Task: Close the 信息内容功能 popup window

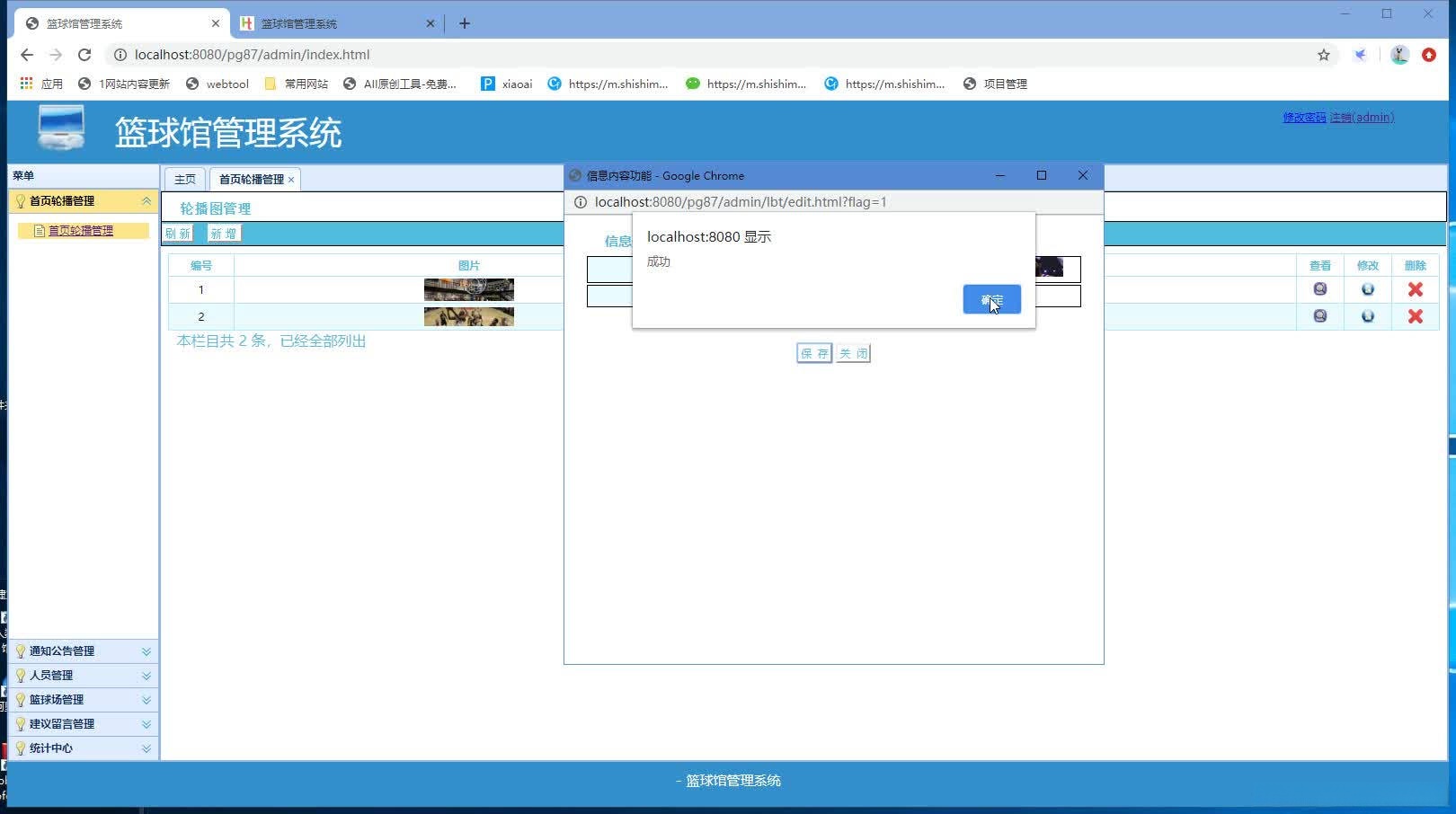Action: point(1082,175)
